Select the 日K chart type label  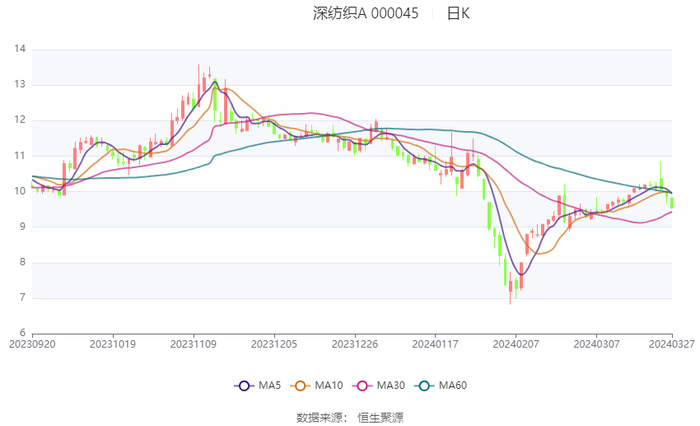click(458, 14)
